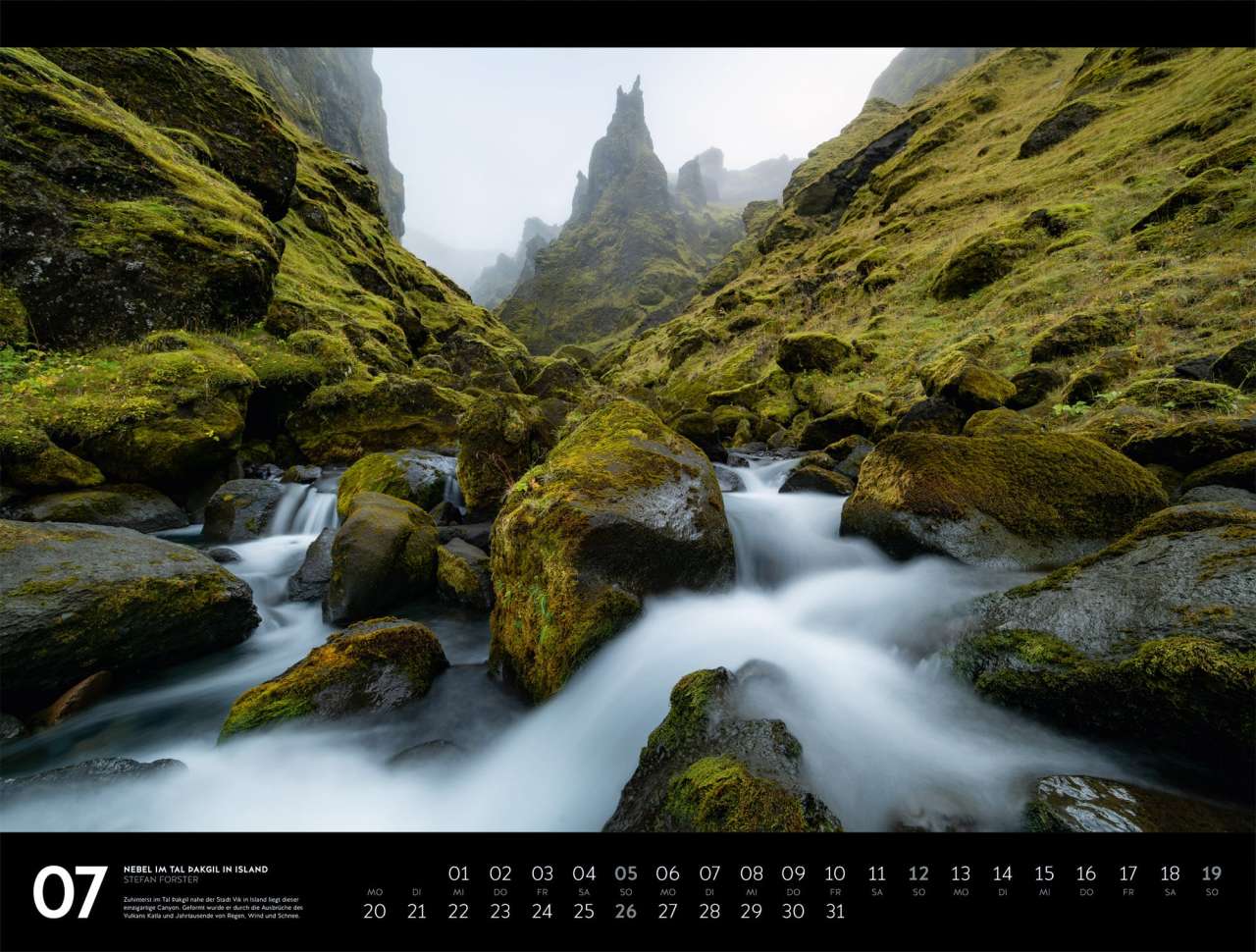Viewport: 1256px width, 952px height.
Task: Click the description paragraph below the photographer name
Action: point(213,907)
